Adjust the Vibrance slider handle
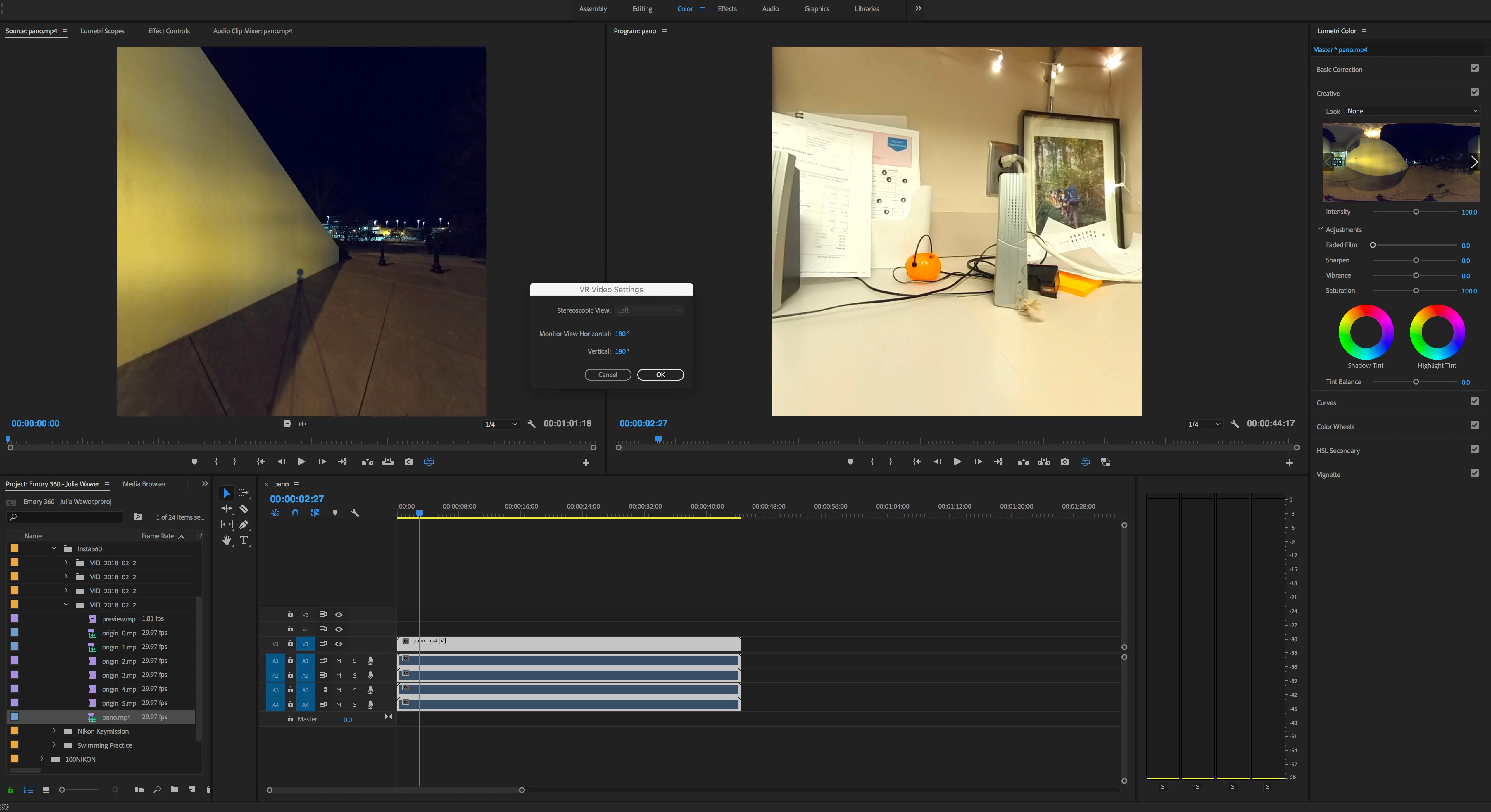Viewport: 1491px width, 812px height. pos(1416,276)
